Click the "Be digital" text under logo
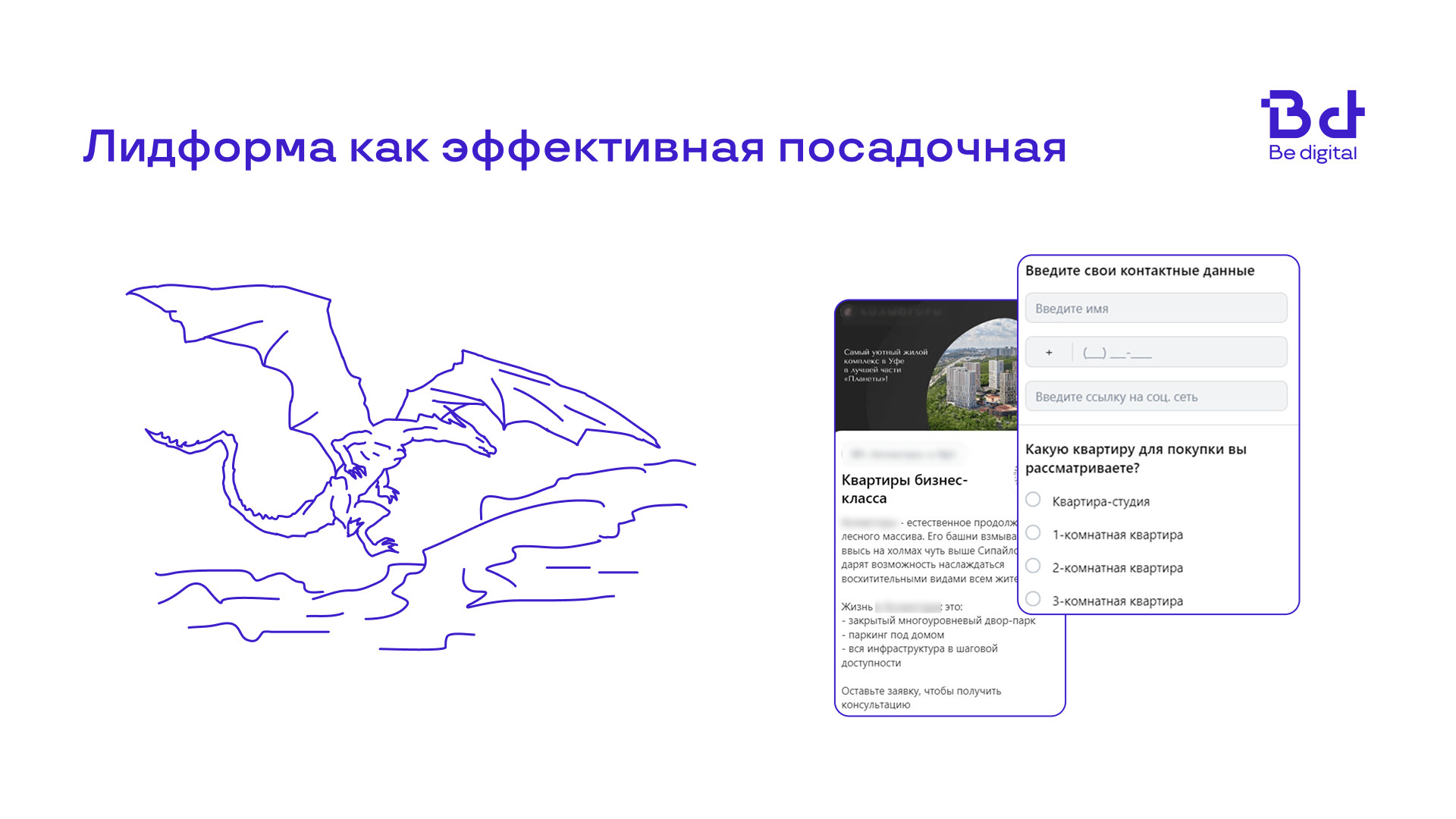Screen dimensions: 1456x819 1313,153
